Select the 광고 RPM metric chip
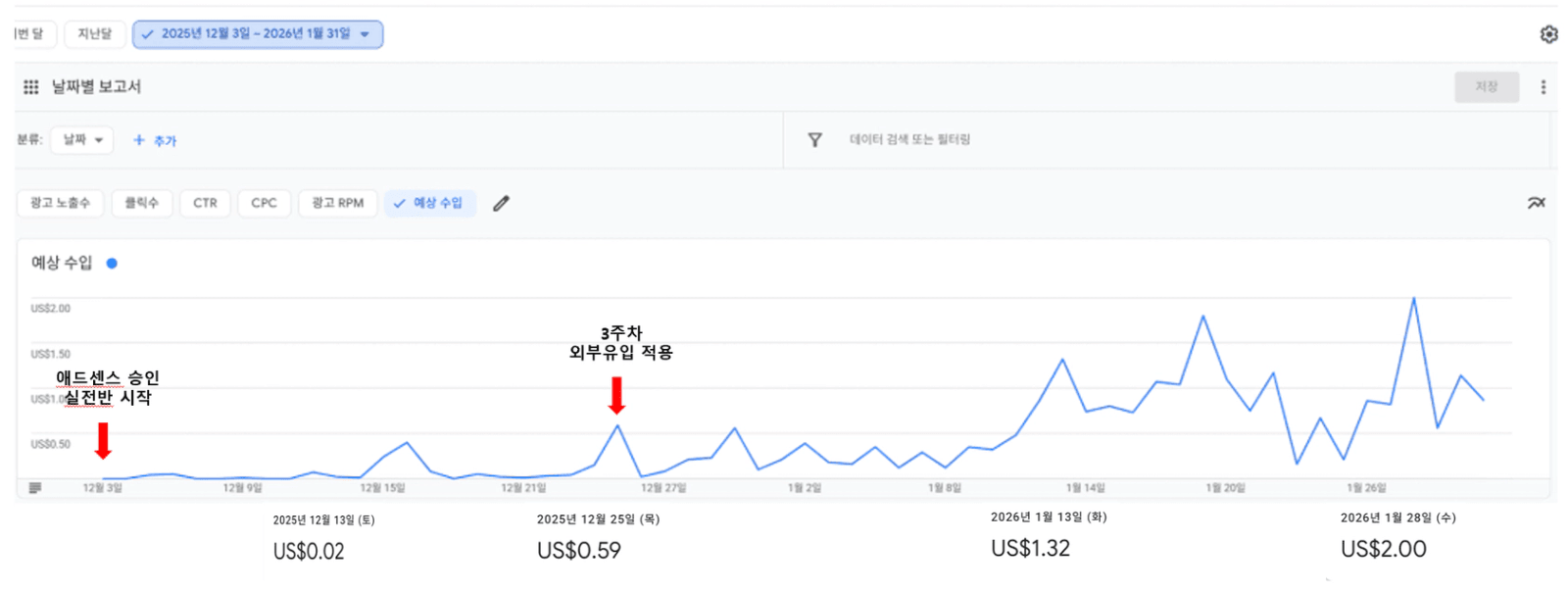 click(337, 203)
